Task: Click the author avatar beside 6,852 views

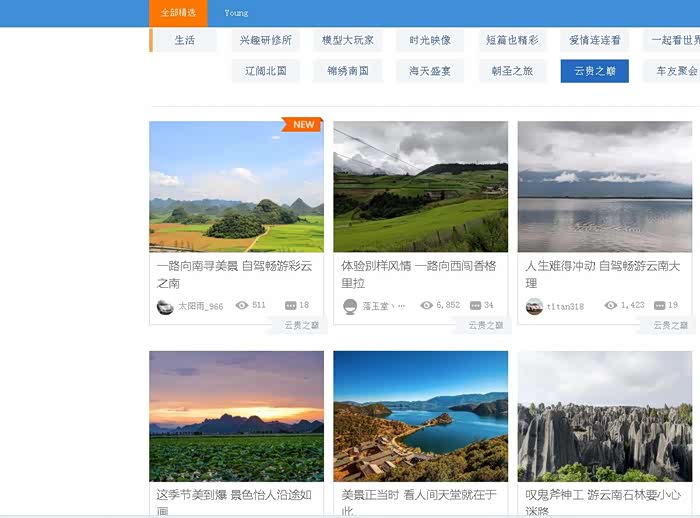Action: click(x=350, y=307)
